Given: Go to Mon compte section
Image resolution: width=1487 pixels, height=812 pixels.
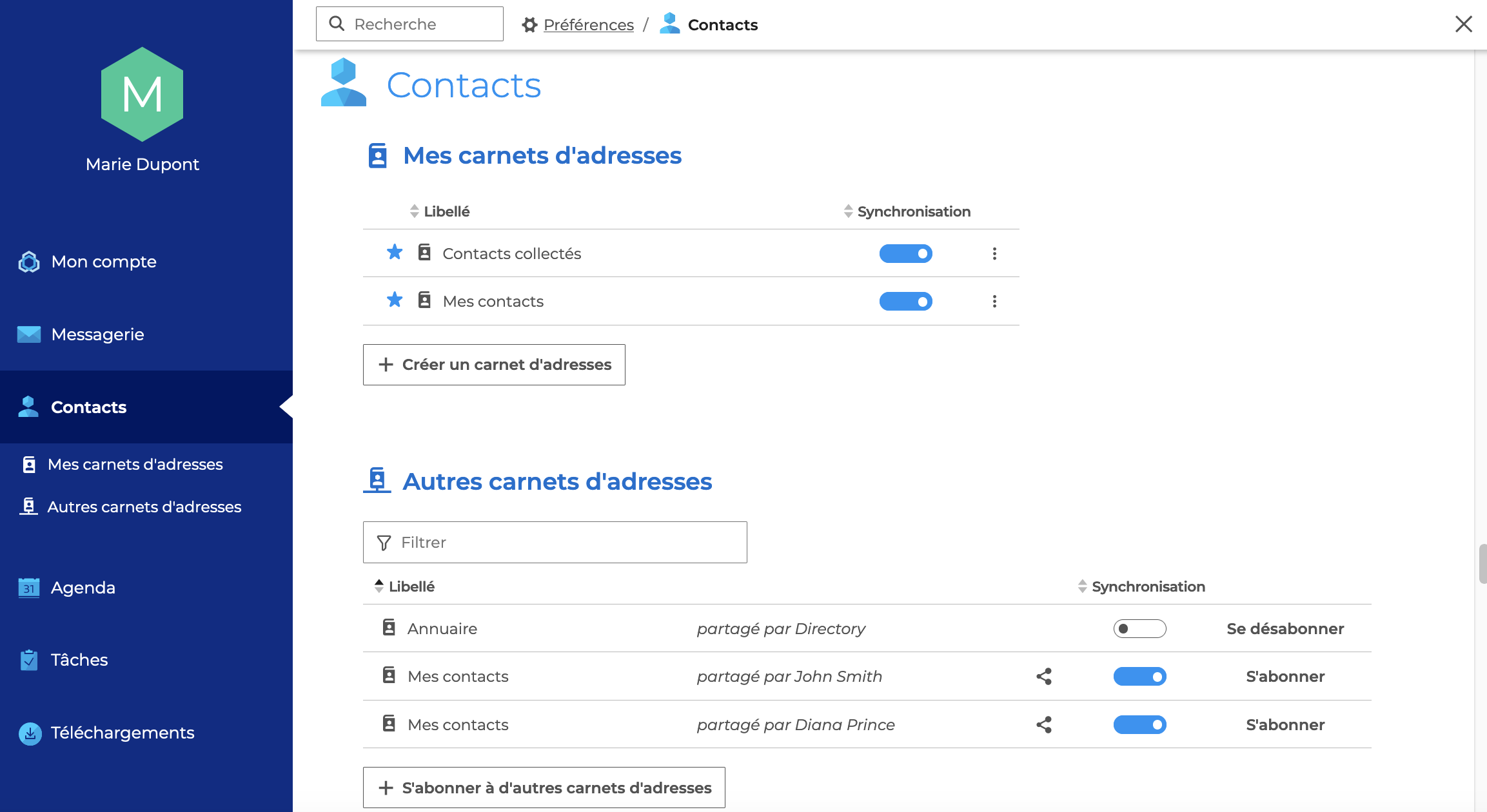Looking at the screenshot, I should pyautogui.click(x=103, y=262).
